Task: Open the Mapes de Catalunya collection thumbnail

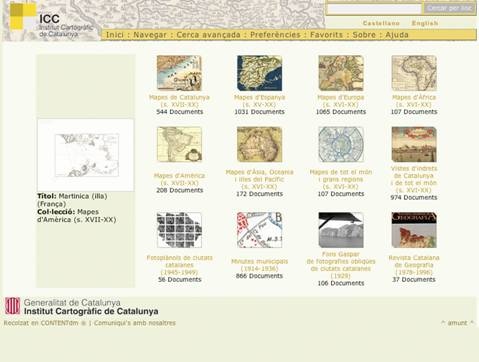Action: [x=179, y=73]
